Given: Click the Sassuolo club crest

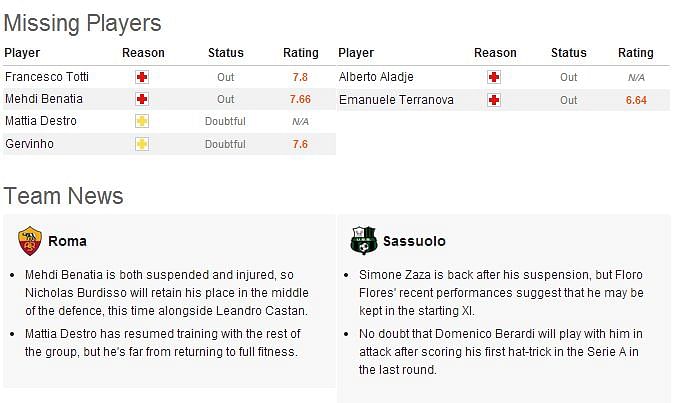Looking at the screenshot, I should click(362, 241).
